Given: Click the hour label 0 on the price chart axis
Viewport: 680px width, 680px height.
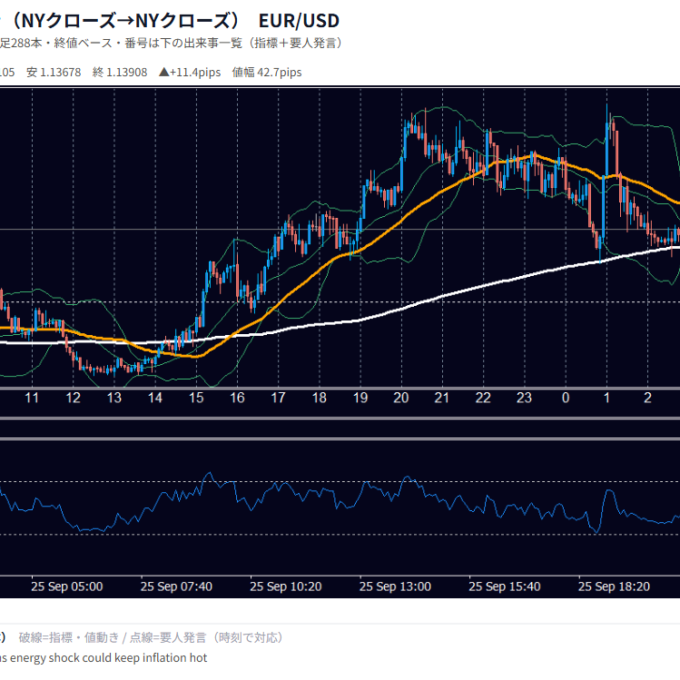Looking at the screenshot, I should pyautogui.click(x=566, y=398).
